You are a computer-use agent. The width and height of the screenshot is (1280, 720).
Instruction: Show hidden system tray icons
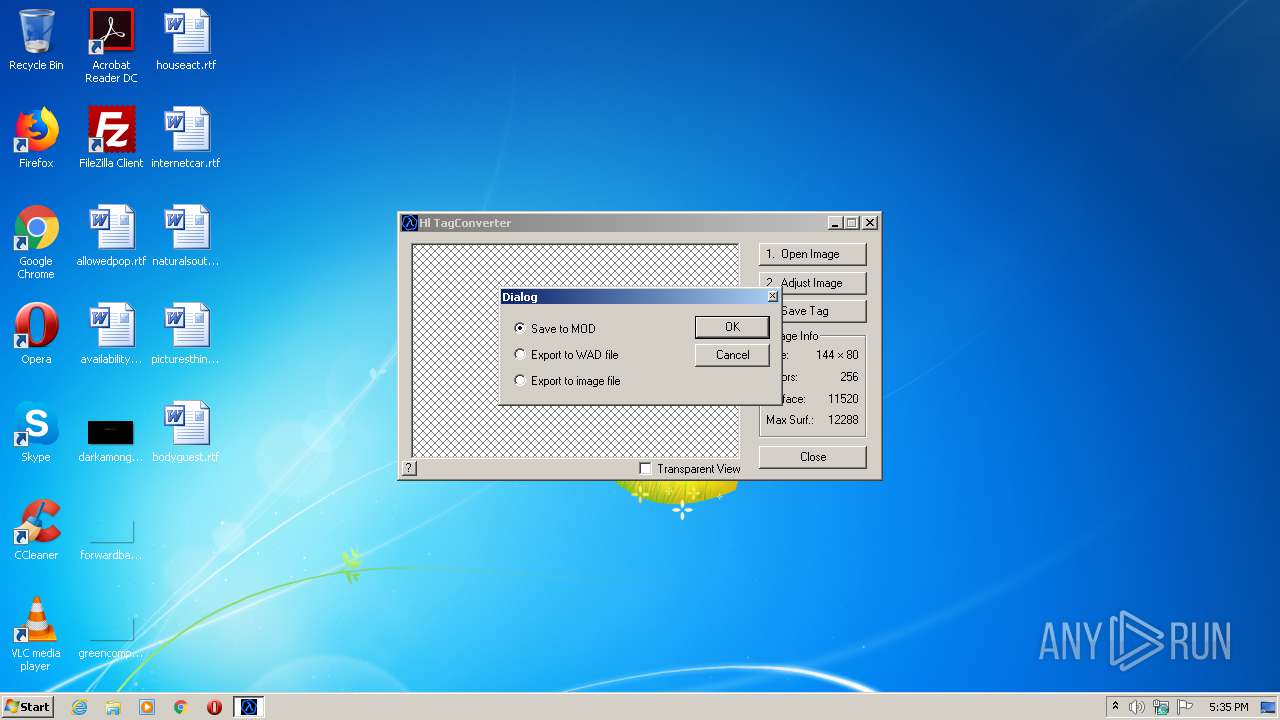pyautogui.click(x=1115, y=707)
